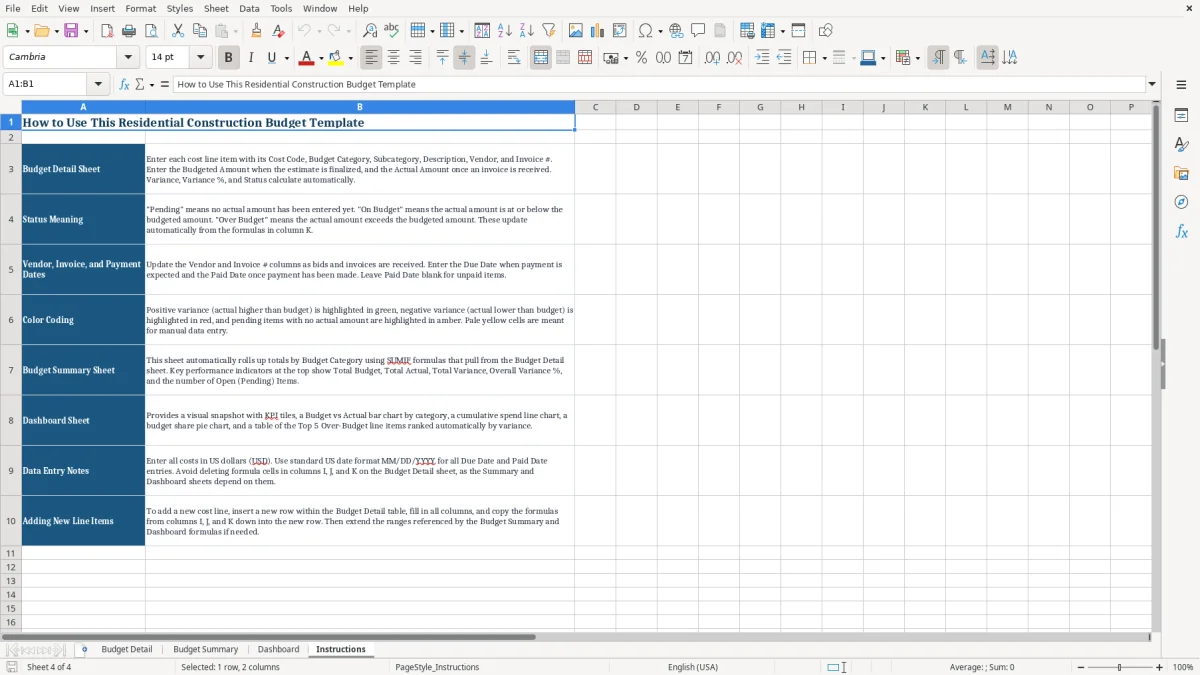Image resolution: width=1200 pixels, height=675 pixels.
Task: Clear direct formatting icon
Action: click(x=279, y=31)
